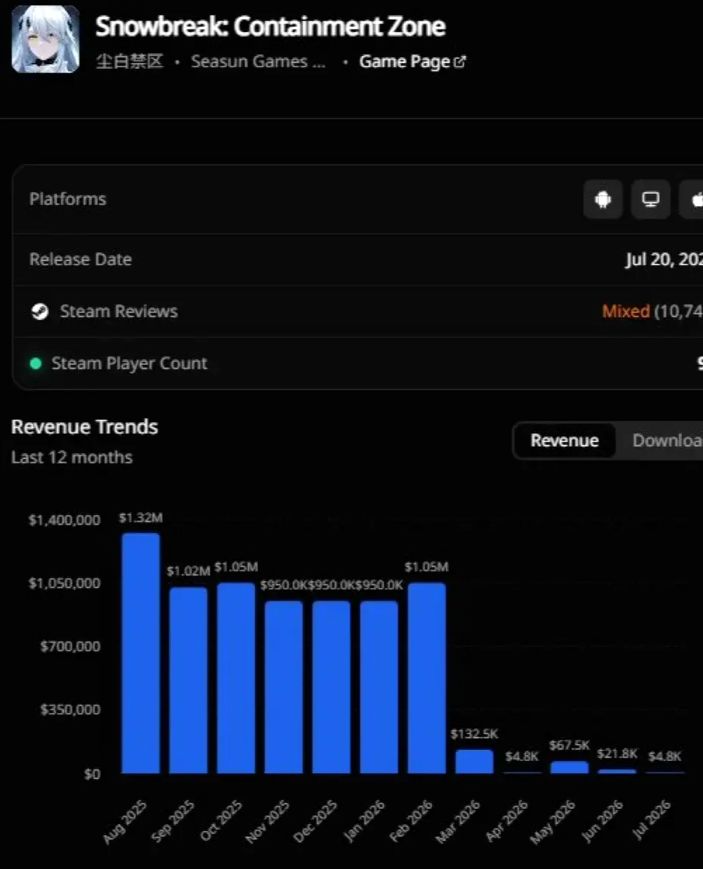This screenshot has height=869, width=703.
Task: Click the Seasun Games developer name
Action: [x=258, y=62]
